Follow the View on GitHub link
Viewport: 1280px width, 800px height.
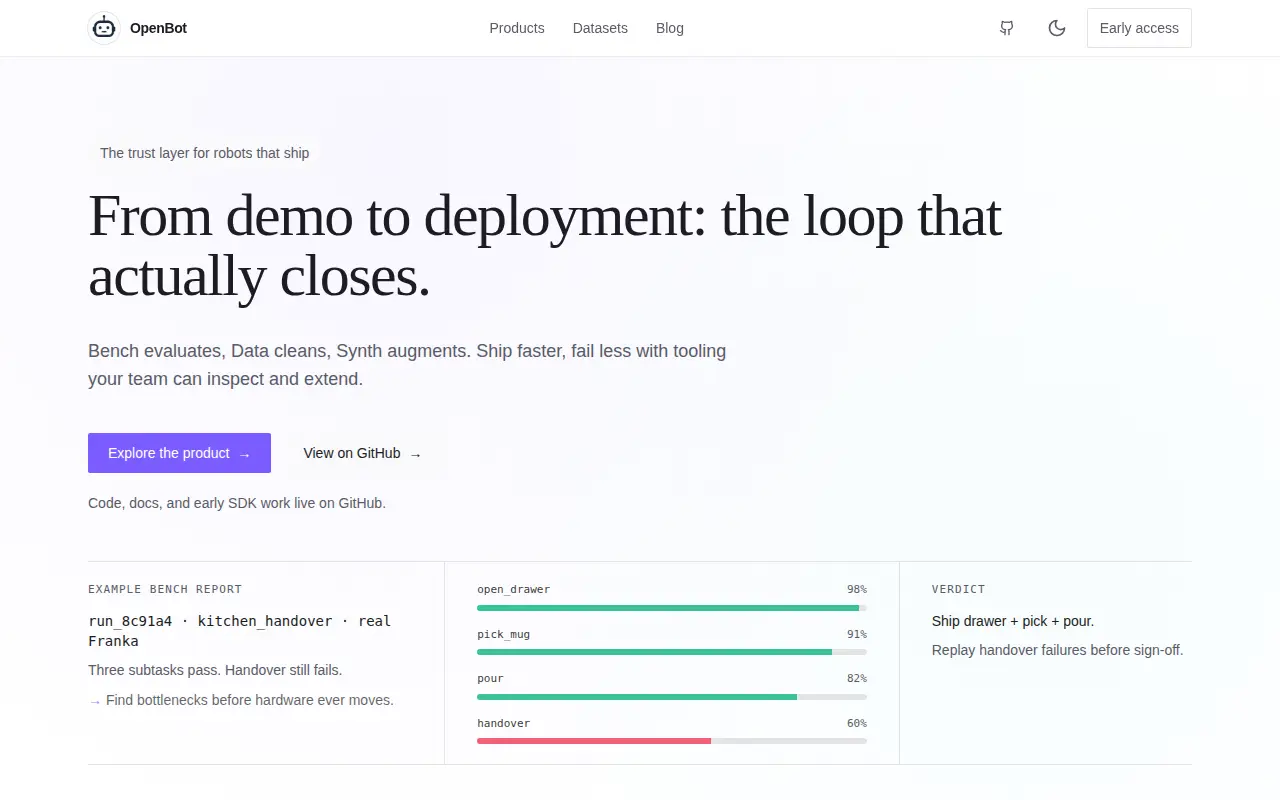click(363, 453)
